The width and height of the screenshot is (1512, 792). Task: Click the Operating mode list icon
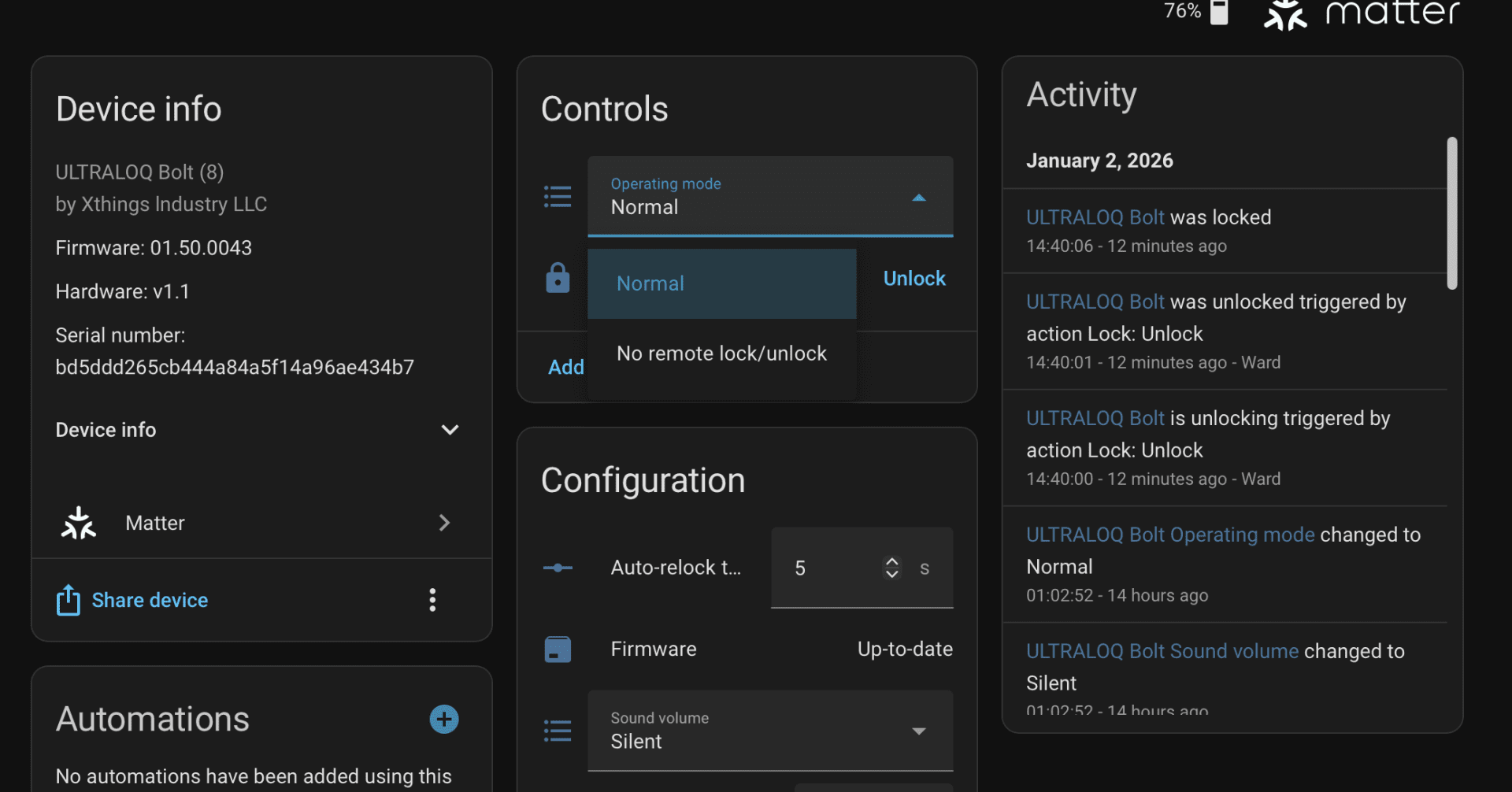click(x=558, y=196)
